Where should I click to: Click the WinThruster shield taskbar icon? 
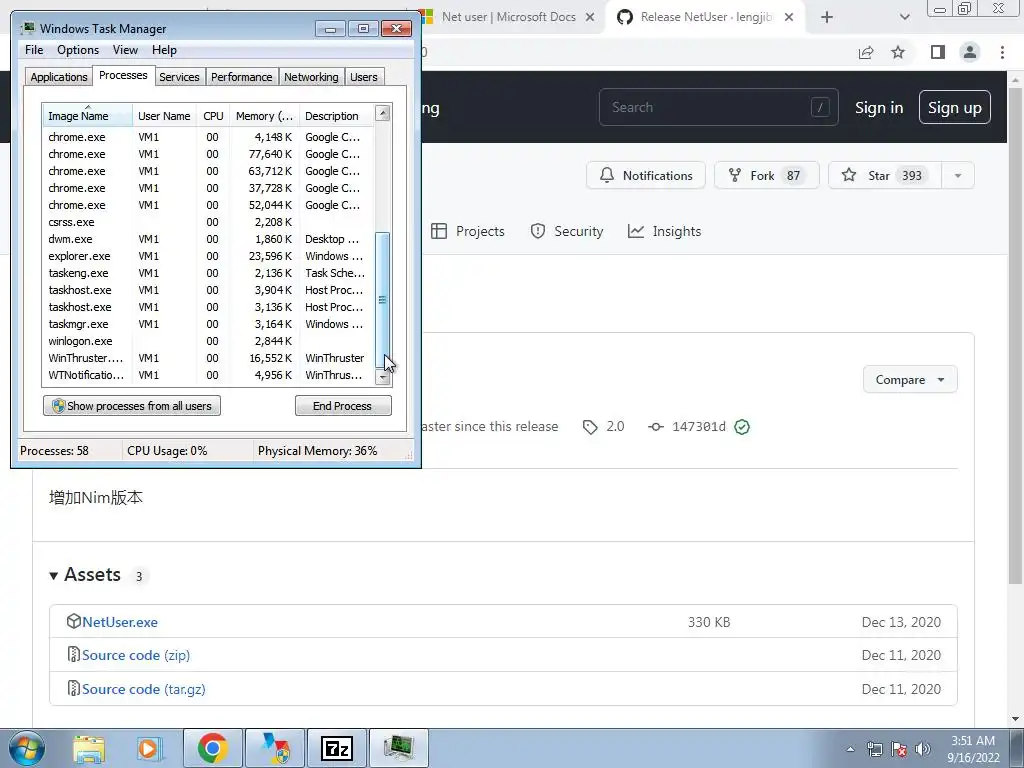tap(275, 748)
